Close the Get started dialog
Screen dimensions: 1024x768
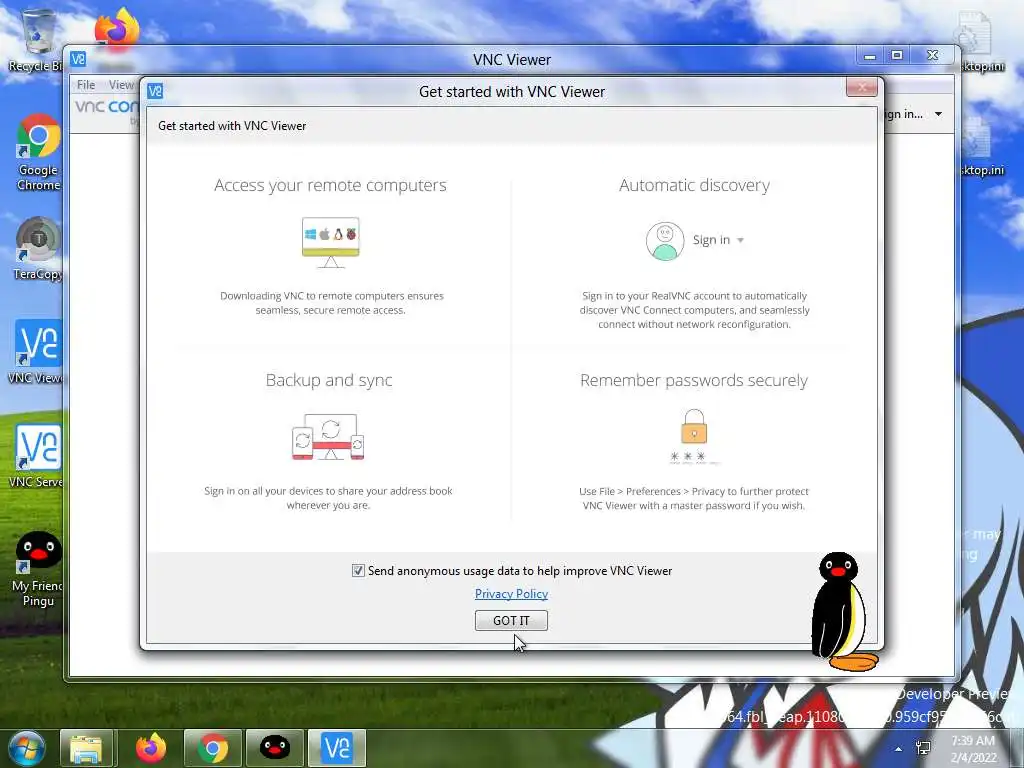pyautogui.click(x=861, y=87)
